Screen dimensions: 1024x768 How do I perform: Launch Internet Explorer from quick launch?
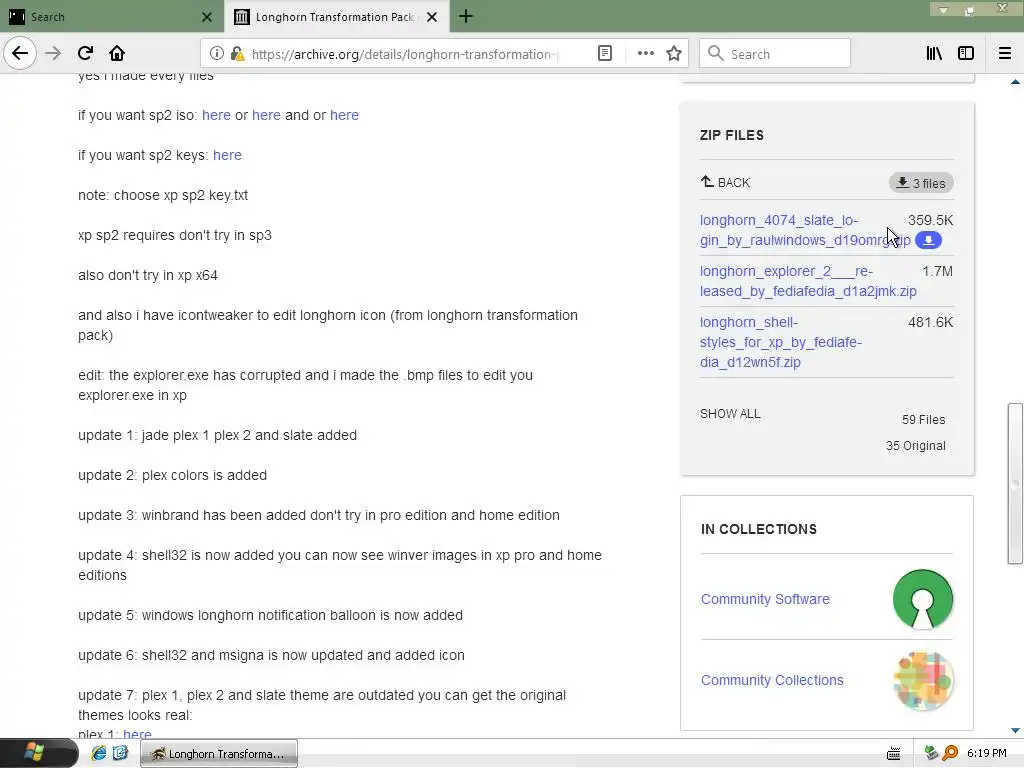pos(99,753)
